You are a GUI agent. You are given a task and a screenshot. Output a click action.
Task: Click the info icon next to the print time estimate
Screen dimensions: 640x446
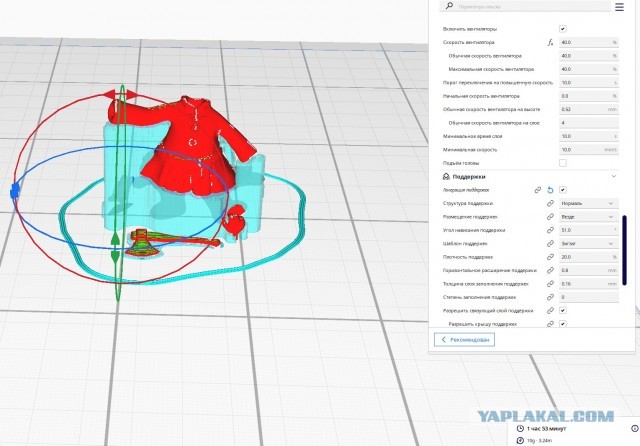635,428
